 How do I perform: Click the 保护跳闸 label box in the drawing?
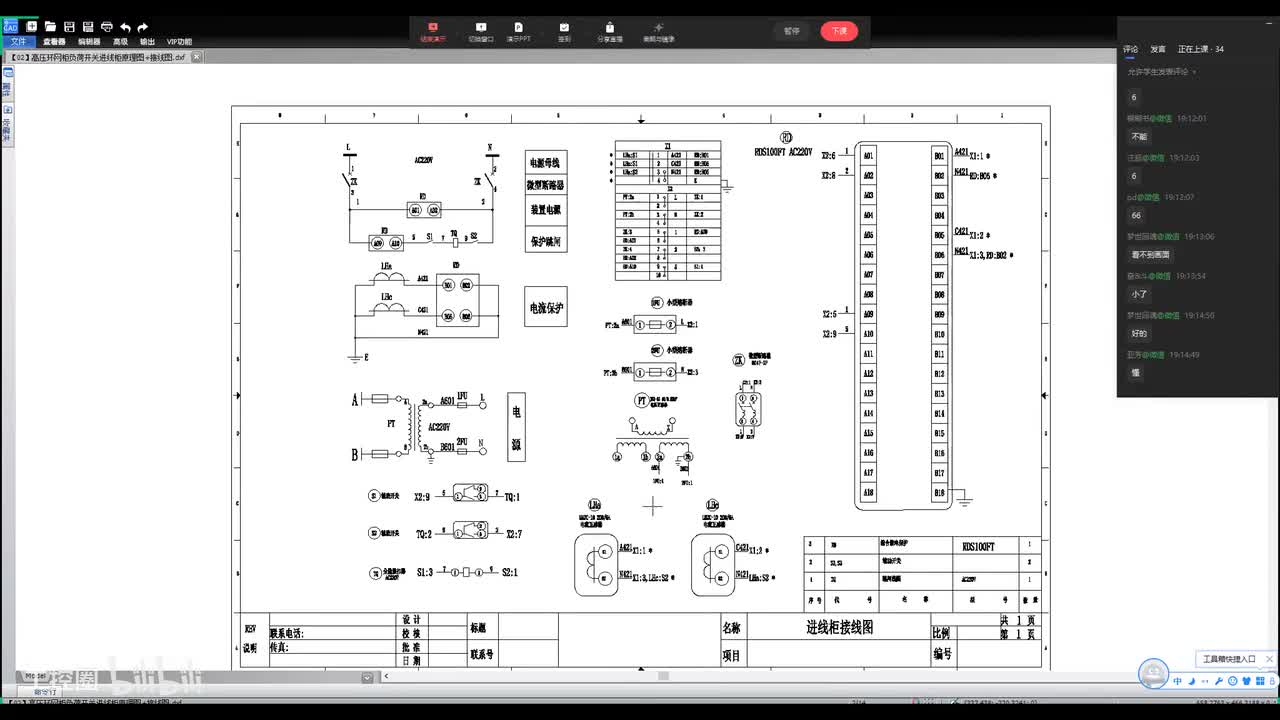[546, 241]
